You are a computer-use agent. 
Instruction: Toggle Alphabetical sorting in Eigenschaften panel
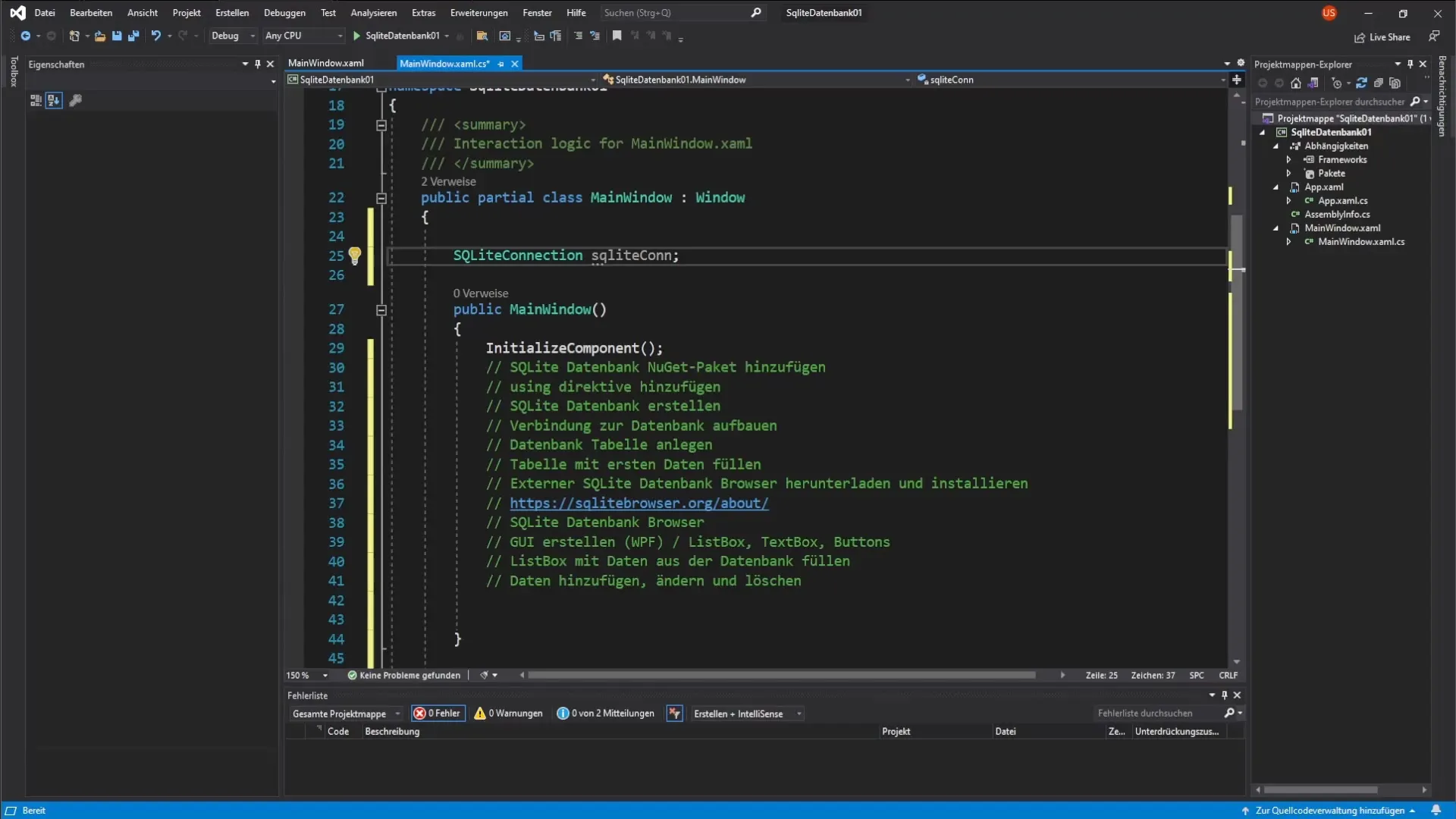tap(54, 100)
